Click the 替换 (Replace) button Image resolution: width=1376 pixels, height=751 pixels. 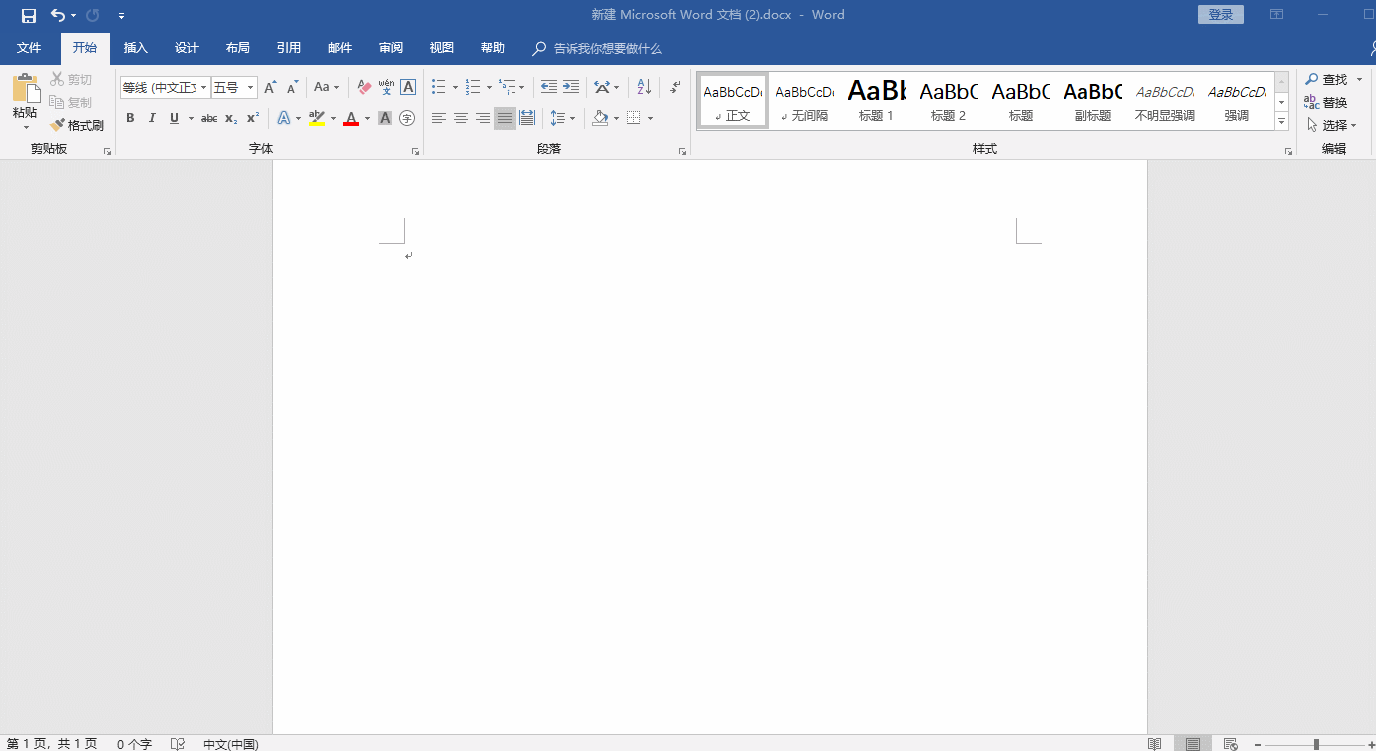tap(1326, 103)
